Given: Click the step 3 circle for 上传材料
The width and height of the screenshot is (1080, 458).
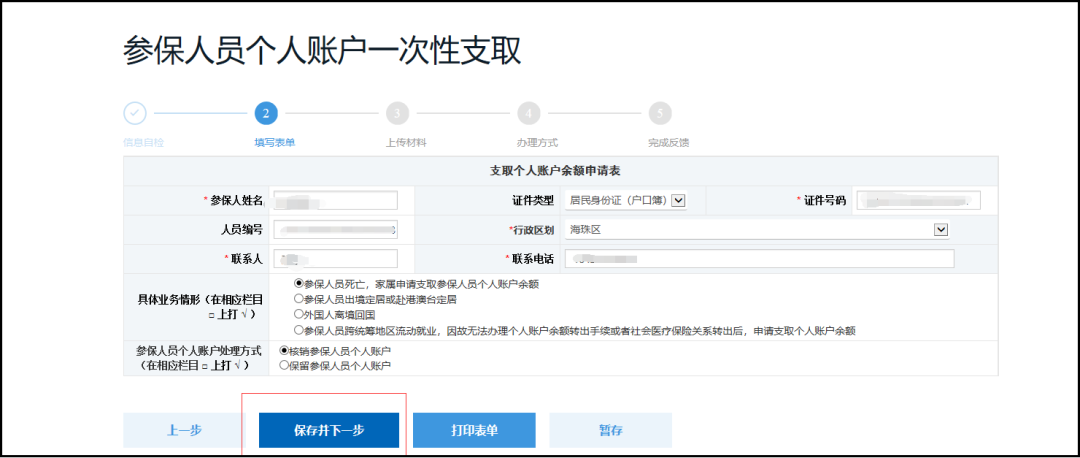Looking at the screenshot, I should (397, 113).
